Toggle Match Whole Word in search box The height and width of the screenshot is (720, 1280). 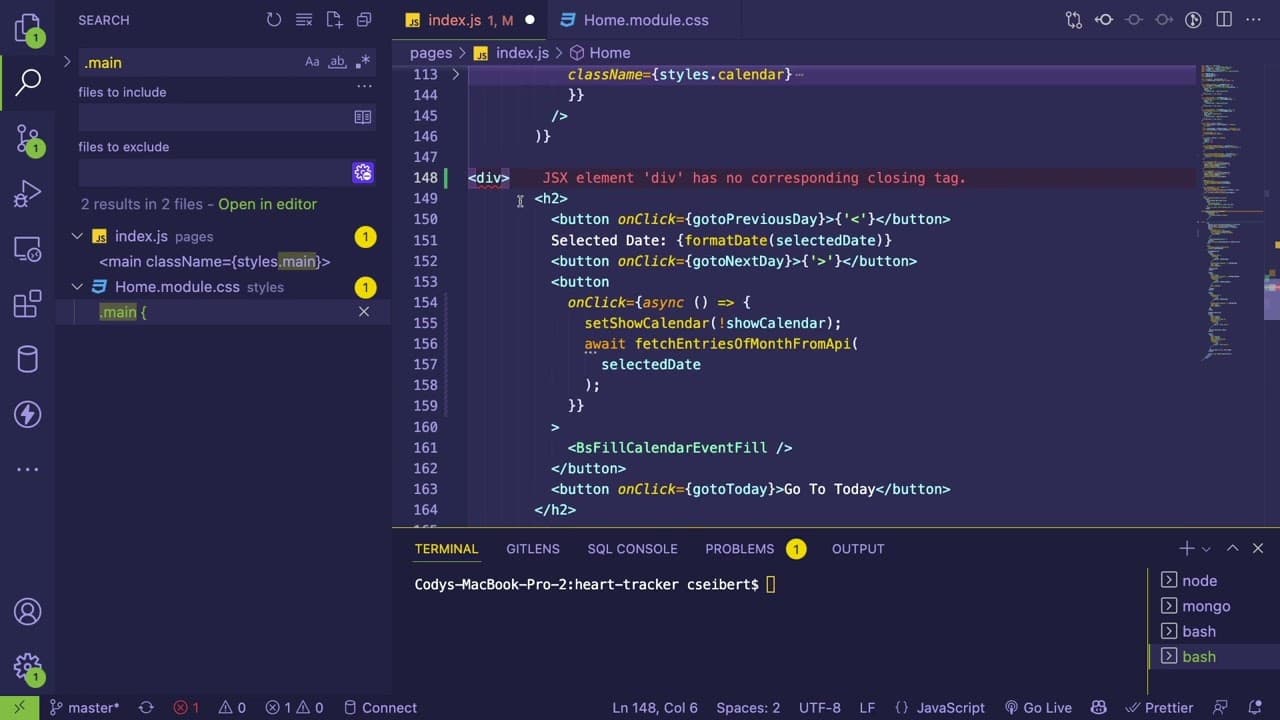(337, 62)
